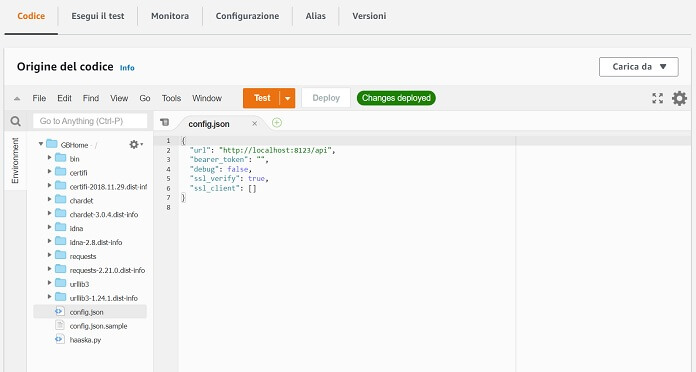Expand chardet-3.0.4.dist-info folder

pos(49,213)
